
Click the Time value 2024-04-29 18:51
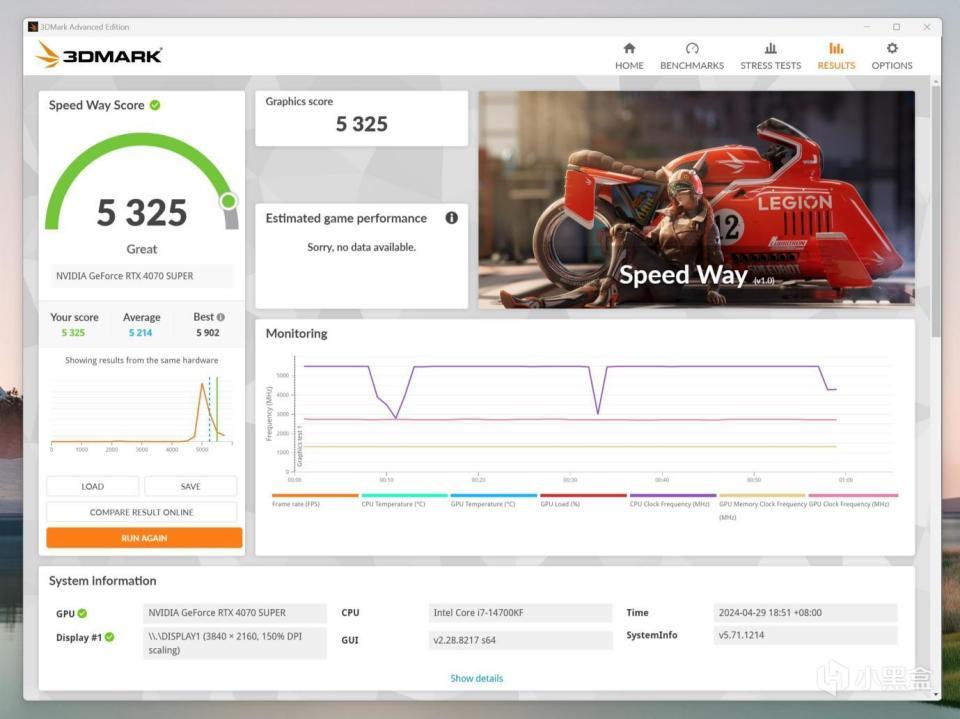click(805, 612)
